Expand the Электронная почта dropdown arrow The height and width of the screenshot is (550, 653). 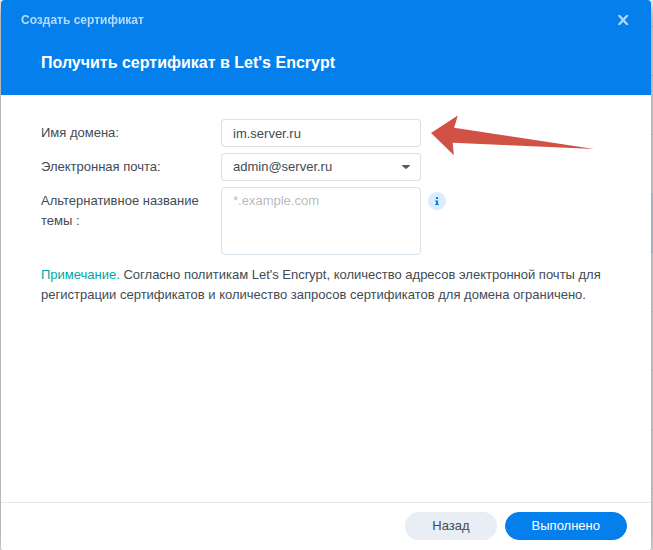coord(406,167)
